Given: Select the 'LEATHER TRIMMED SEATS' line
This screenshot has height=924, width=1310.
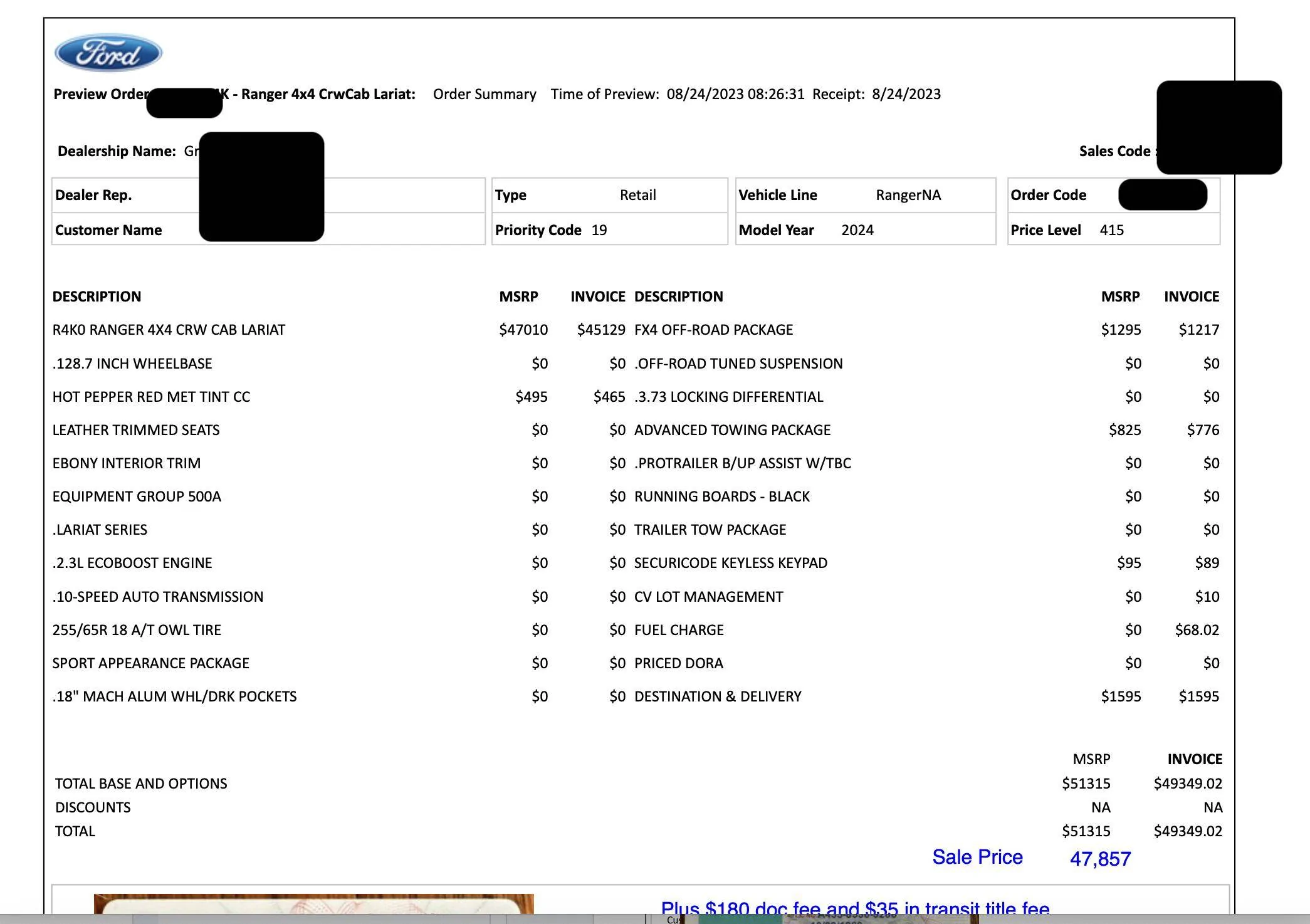Looking at the screenshot, I should [136, 430].
